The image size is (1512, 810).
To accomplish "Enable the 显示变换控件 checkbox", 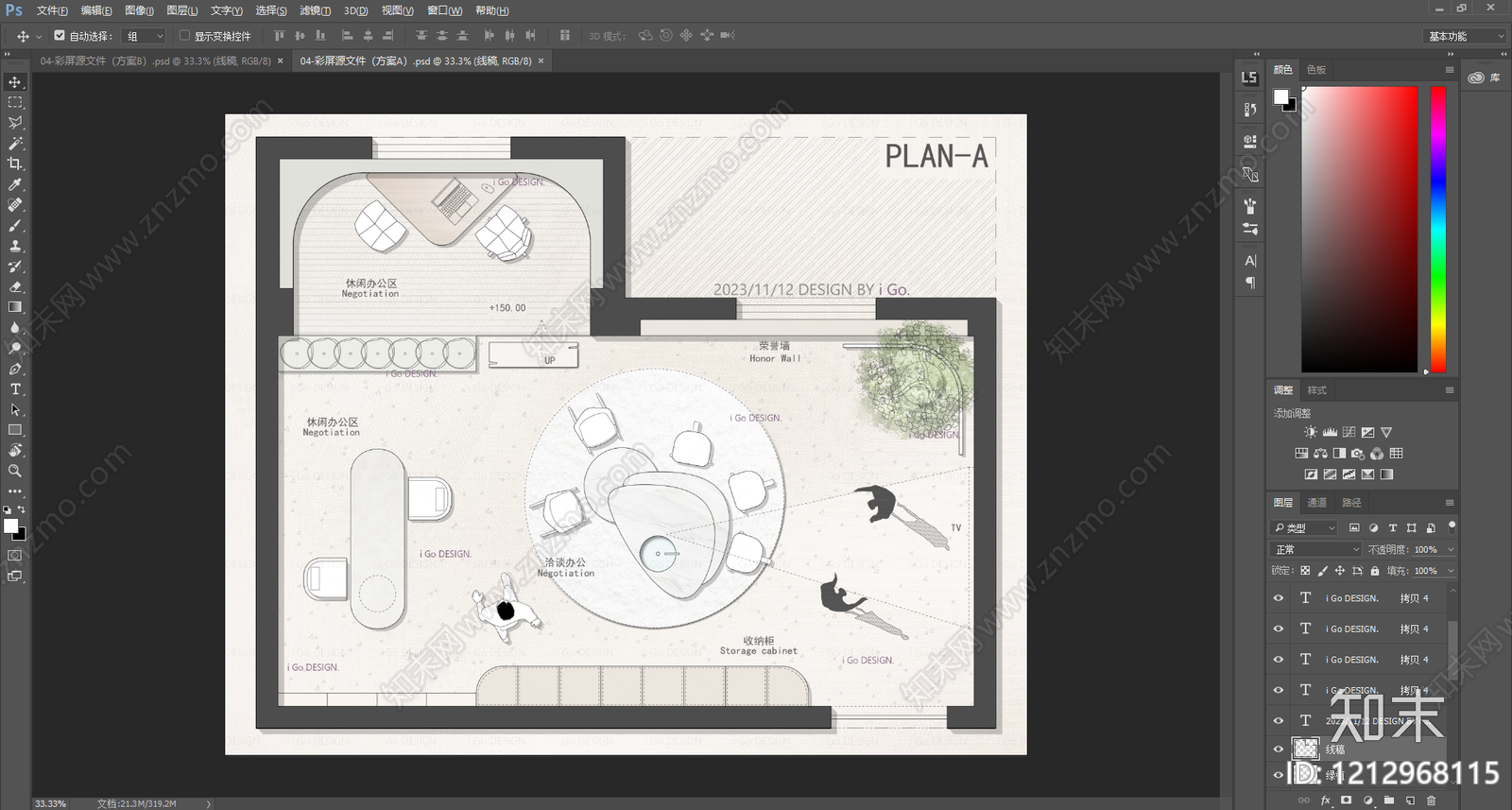I will click(x=184, y=36).
